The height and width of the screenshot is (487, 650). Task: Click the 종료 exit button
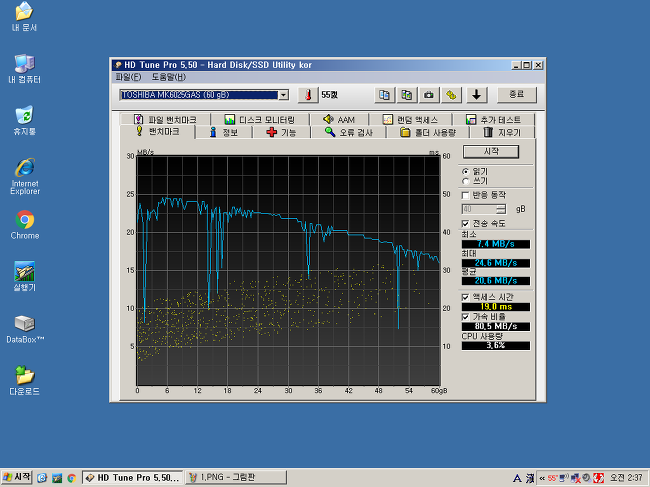(x=517, y=95)
